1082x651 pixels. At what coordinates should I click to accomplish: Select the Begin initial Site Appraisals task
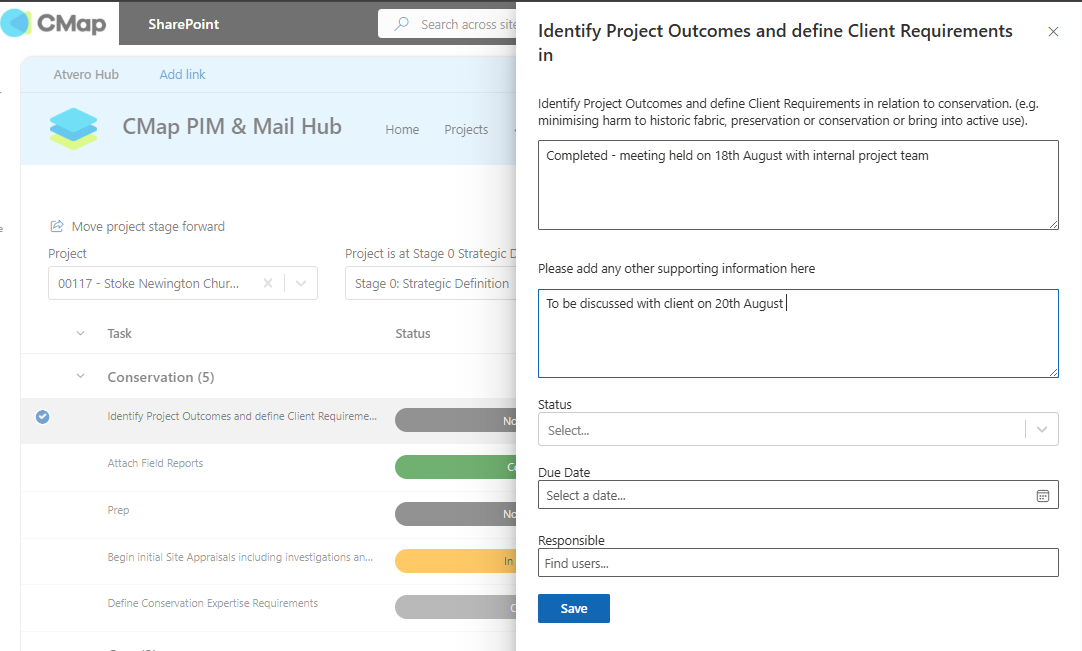(x=240, y=557)
